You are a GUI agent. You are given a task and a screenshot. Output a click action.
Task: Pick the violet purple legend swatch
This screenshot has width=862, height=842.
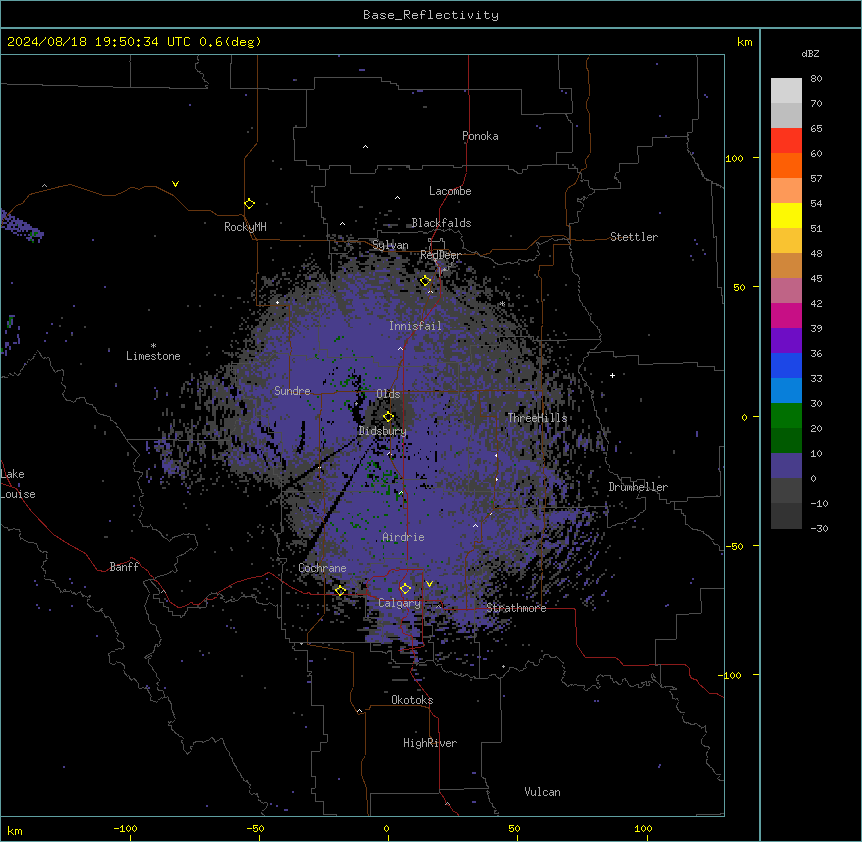pyautogui.click(x=786, y=341)
